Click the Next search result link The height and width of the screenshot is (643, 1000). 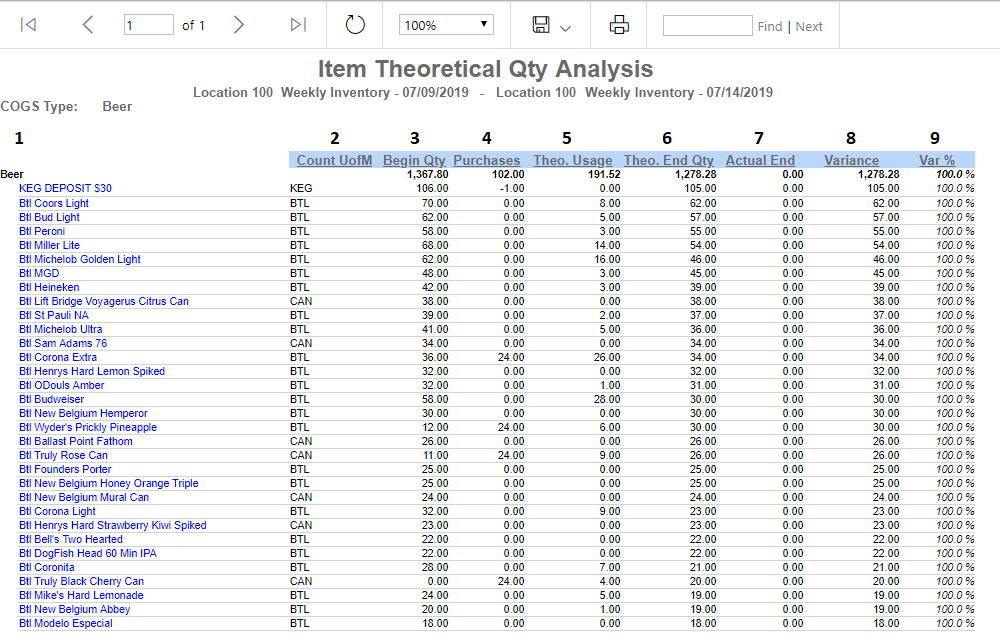pyautogui.click(x=809, y=26)
